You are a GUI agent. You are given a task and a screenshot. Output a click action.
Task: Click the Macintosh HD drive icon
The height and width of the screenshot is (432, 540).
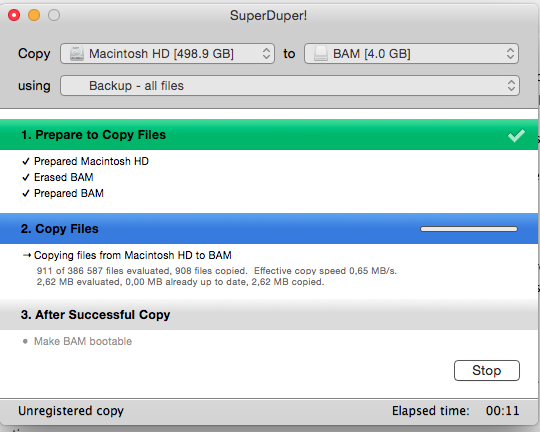coord(76,54)
